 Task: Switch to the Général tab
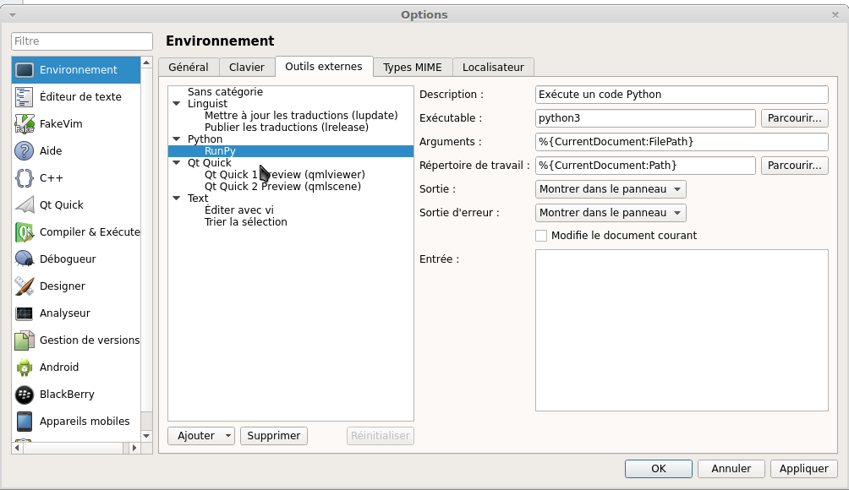pos(188,67)
